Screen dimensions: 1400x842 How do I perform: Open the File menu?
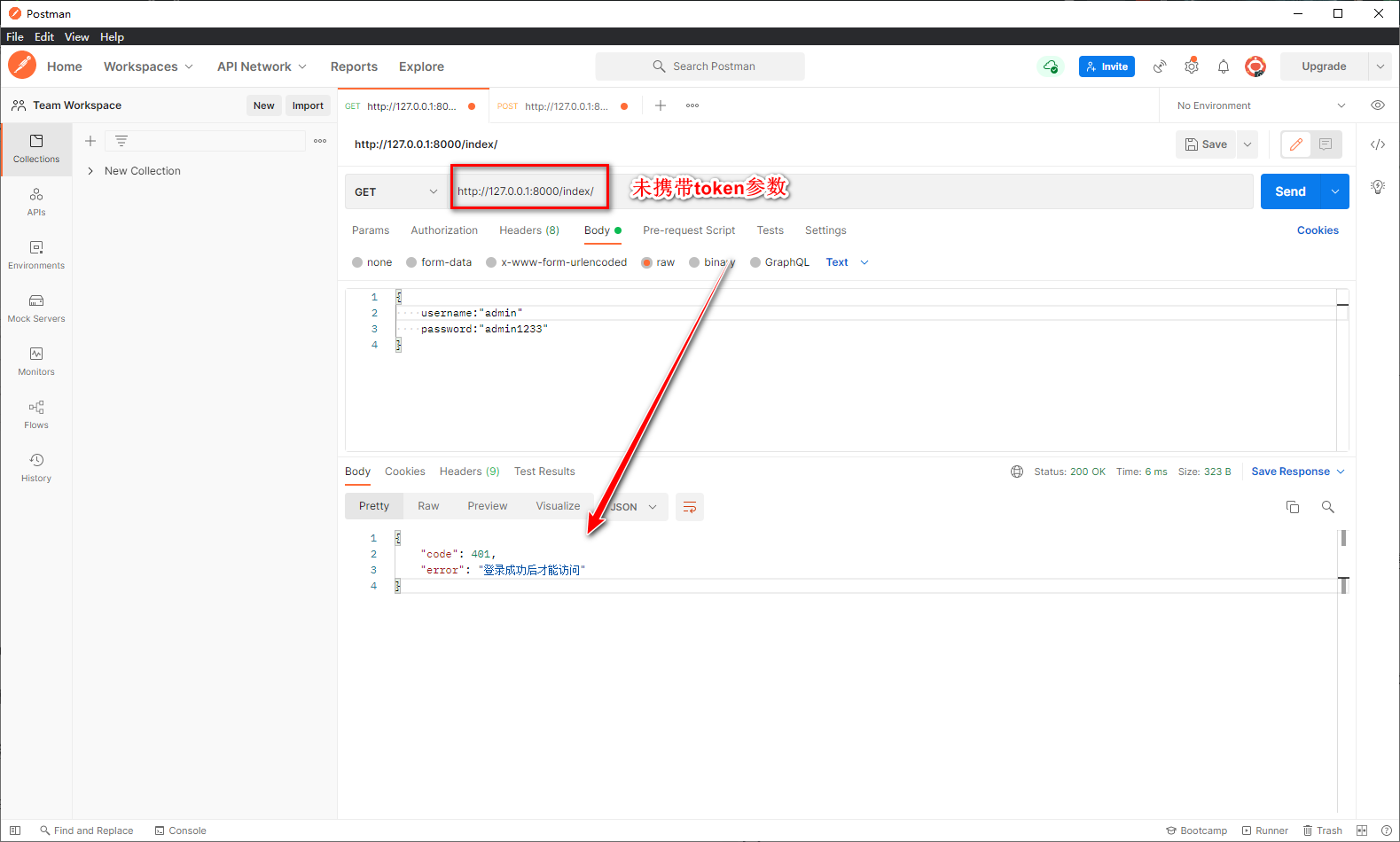click(15, 36)
